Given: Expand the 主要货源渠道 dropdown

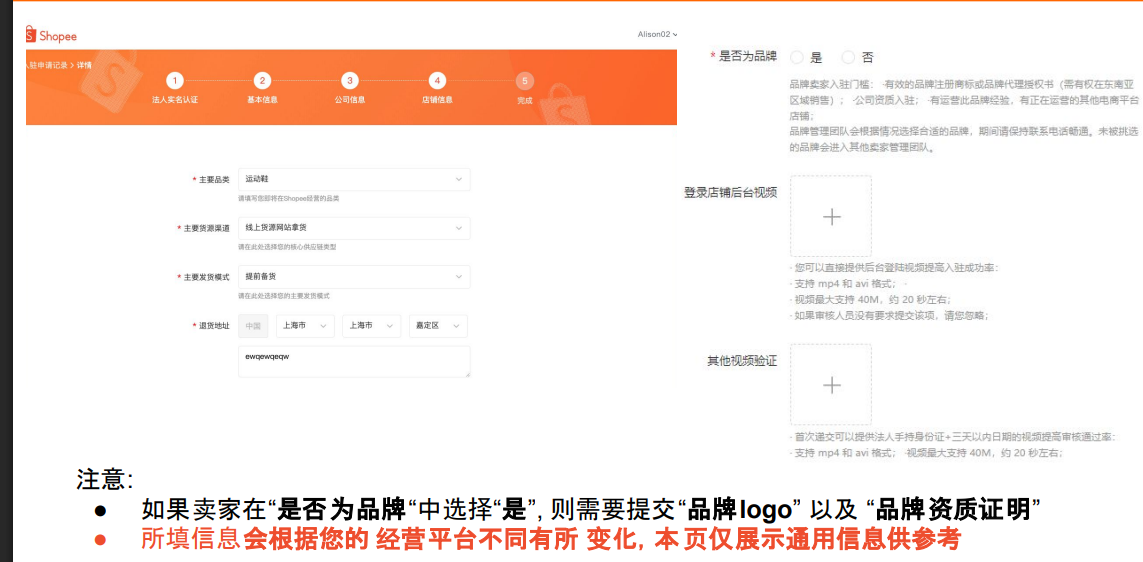Looking at the screenshot, I should pos(354,228).
